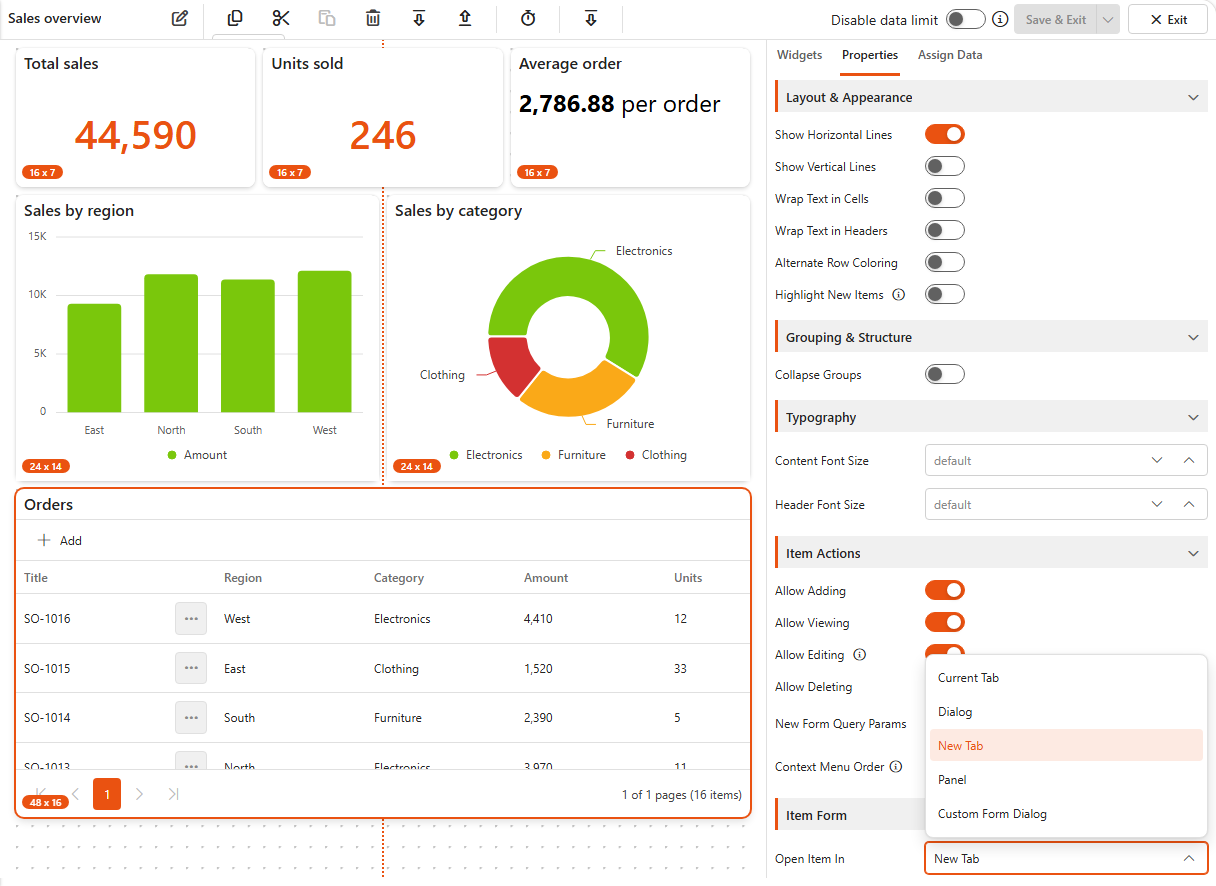Jump to last page in Orders pager
1216x886 pixels.
pos(173,794)
